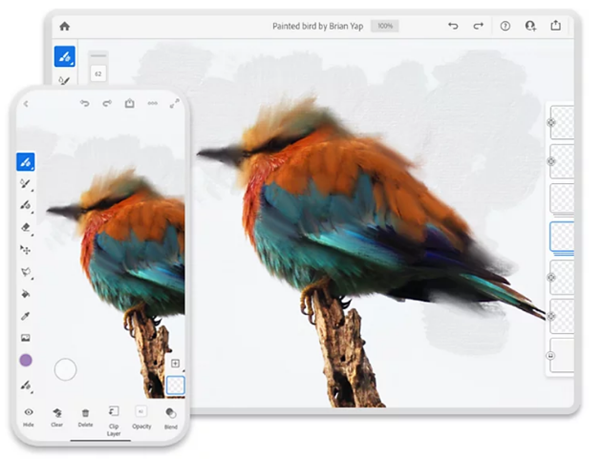Open the Share/Export icon on tablet
Viewport: 602px width, 460px height.
(556, 25)
